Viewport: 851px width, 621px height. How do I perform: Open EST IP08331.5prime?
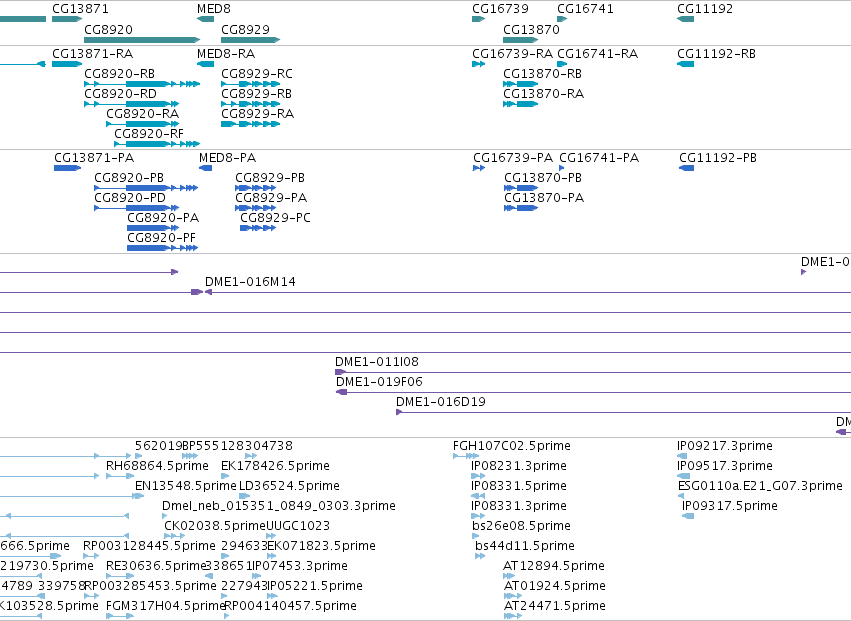click(x=519, y=486)
